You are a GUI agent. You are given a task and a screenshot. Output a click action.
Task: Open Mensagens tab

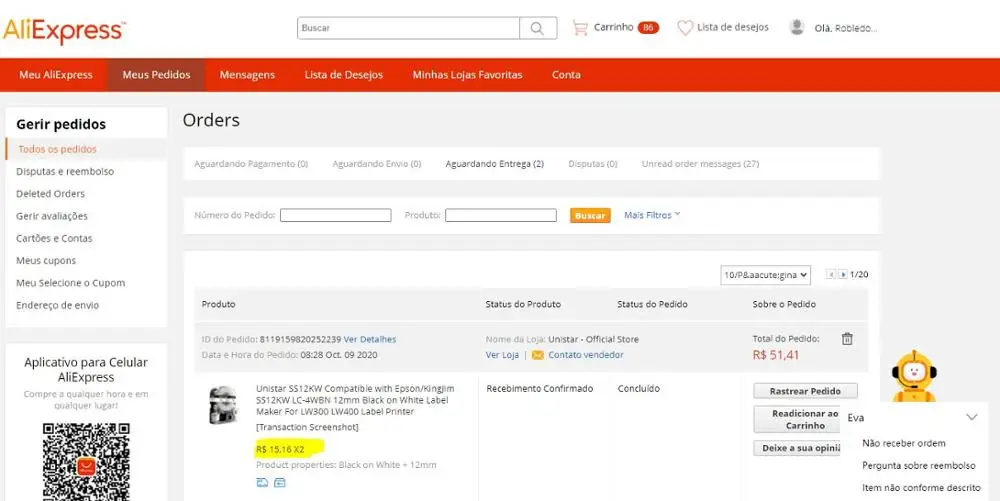[x=247, y=75]
